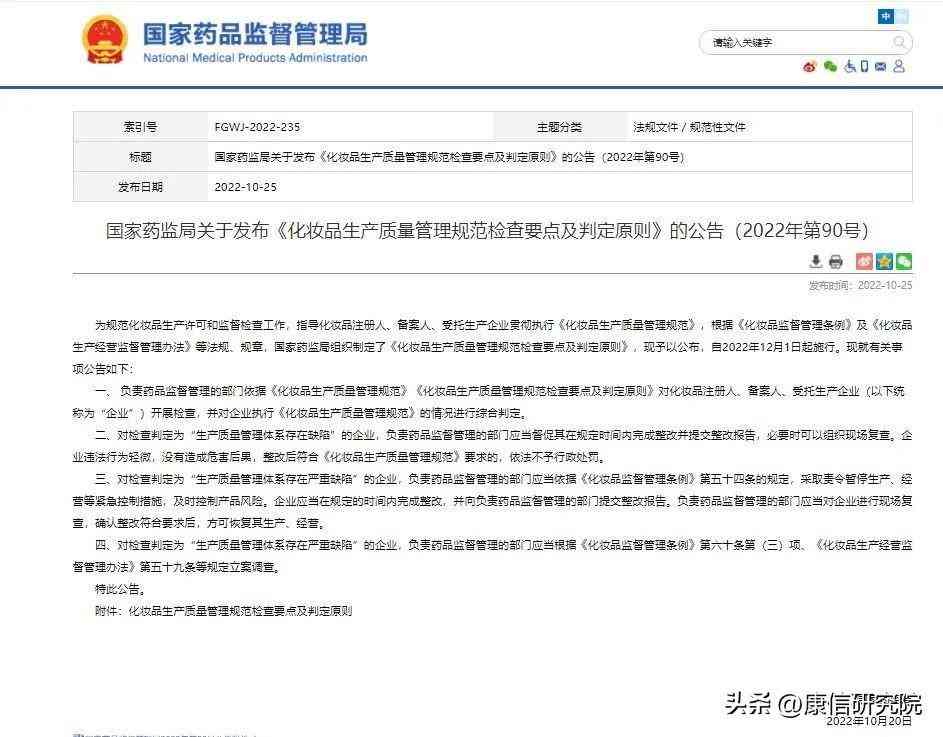Image resolution: width=943 pixels, height=737 pixels.
Task: Click the user login icon
Action: (x=898, y=65)
